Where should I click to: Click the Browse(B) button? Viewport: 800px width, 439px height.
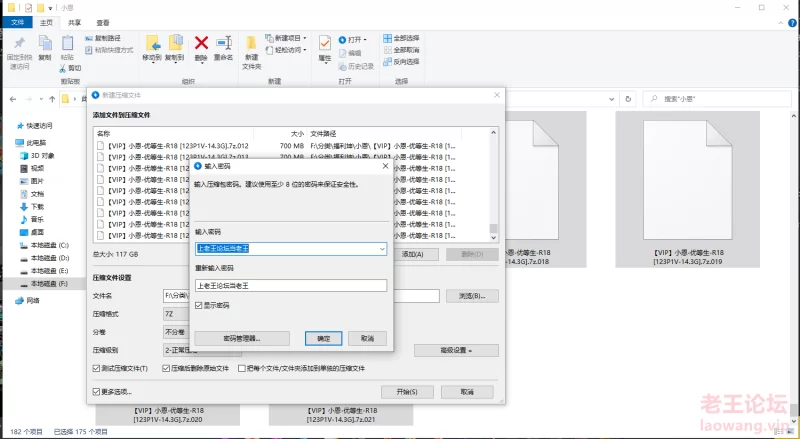[x=472, y=296]
